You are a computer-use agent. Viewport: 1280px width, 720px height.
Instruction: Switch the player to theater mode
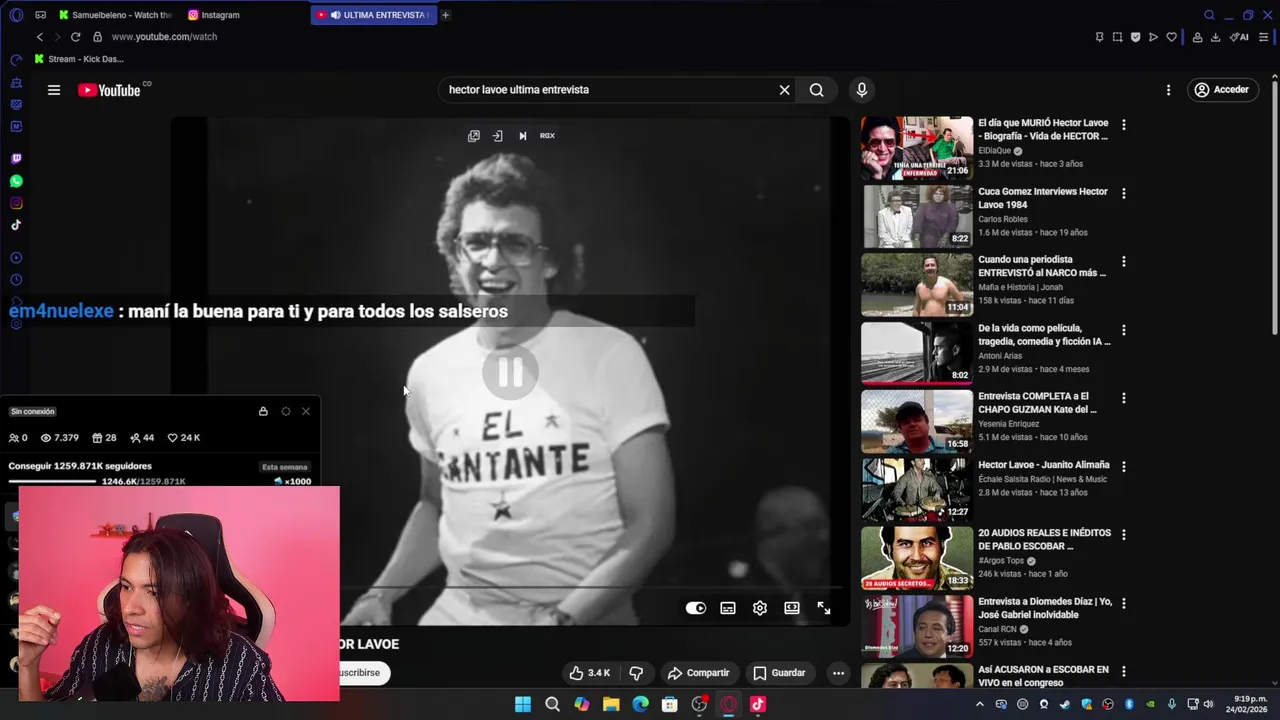point(792,608)
